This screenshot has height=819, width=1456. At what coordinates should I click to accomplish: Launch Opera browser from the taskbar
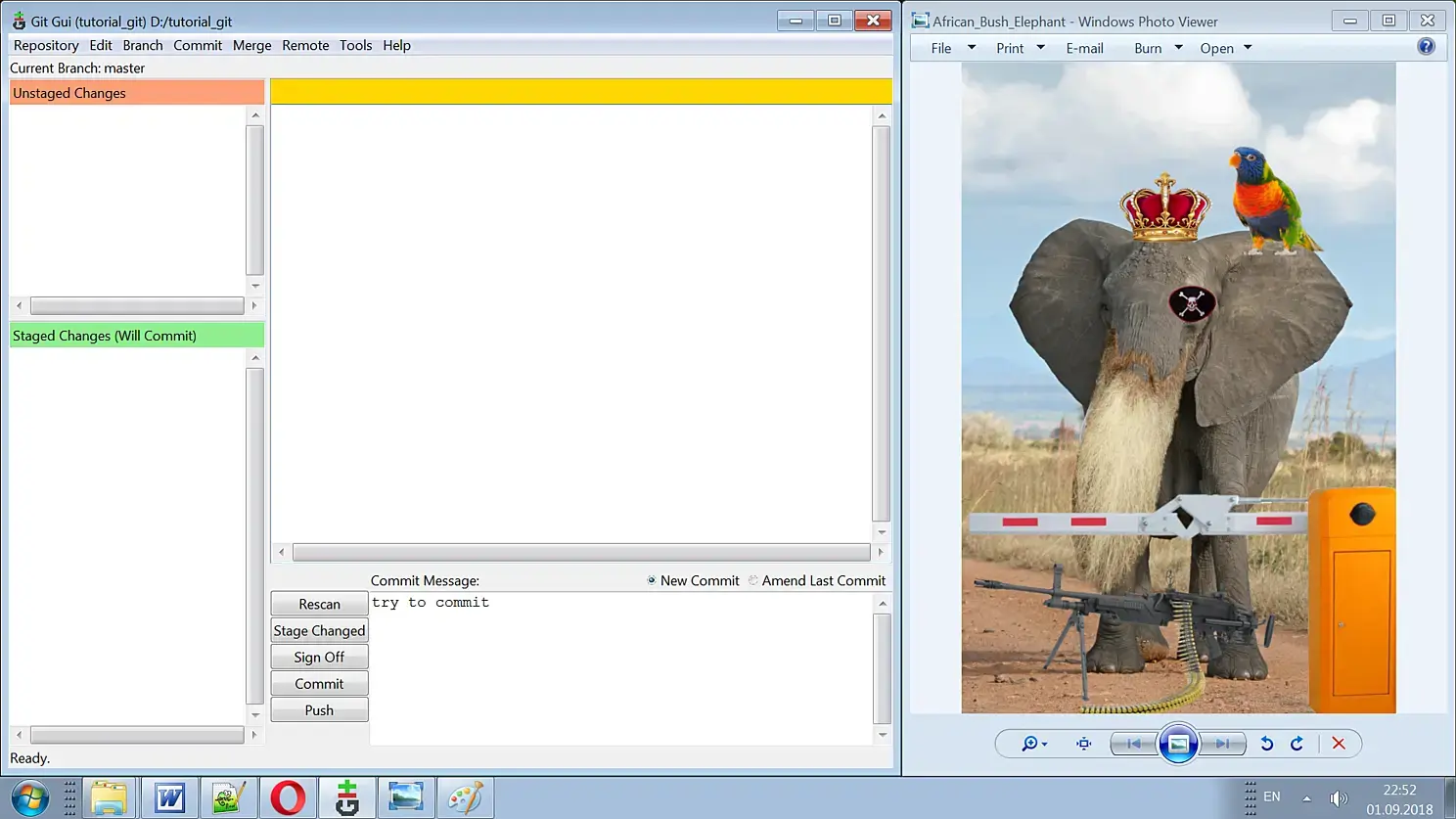pyautogui.click(x=288, y=797)
